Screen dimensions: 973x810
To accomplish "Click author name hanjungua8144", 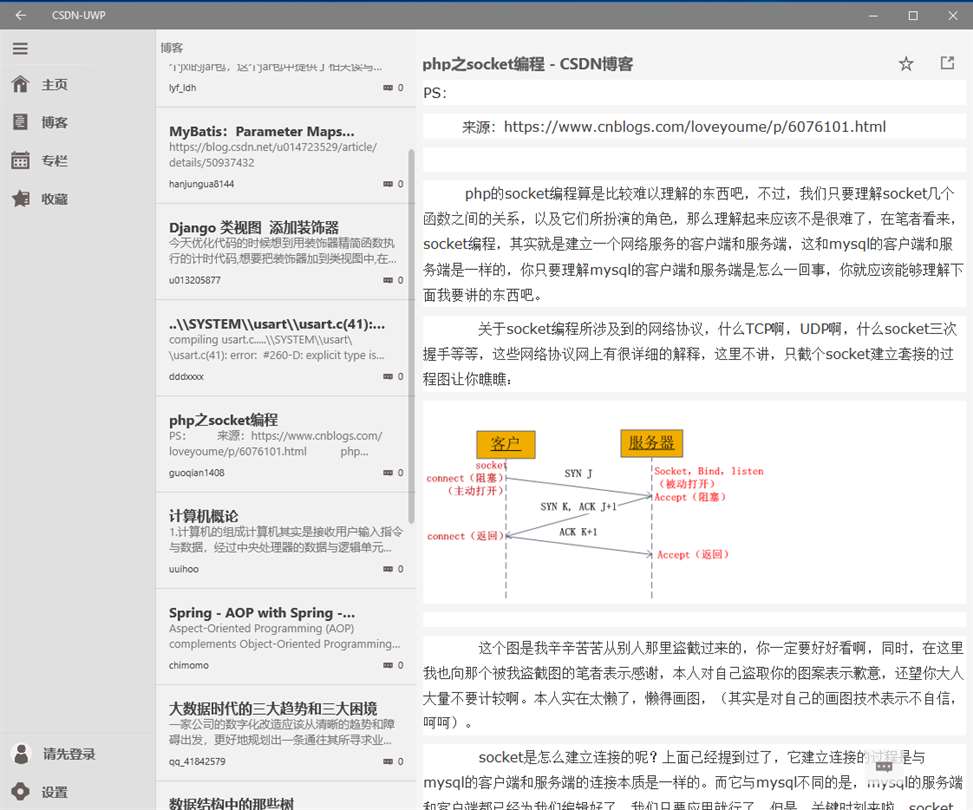I will click(x=201, y=184).
